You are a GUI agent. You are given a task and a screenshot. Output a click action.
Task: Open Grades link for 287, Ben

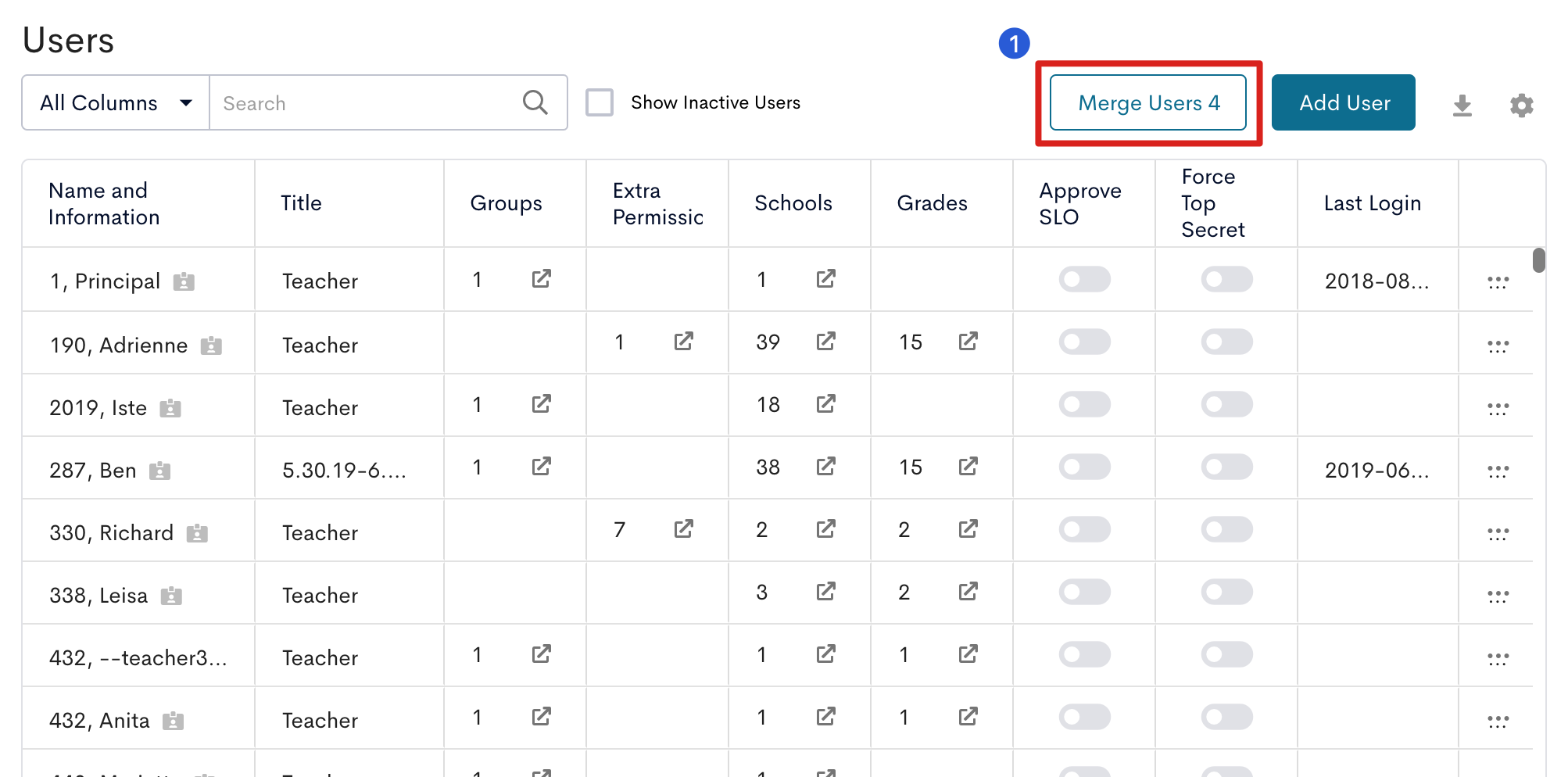pyautogui.click(x=968, y=467)
